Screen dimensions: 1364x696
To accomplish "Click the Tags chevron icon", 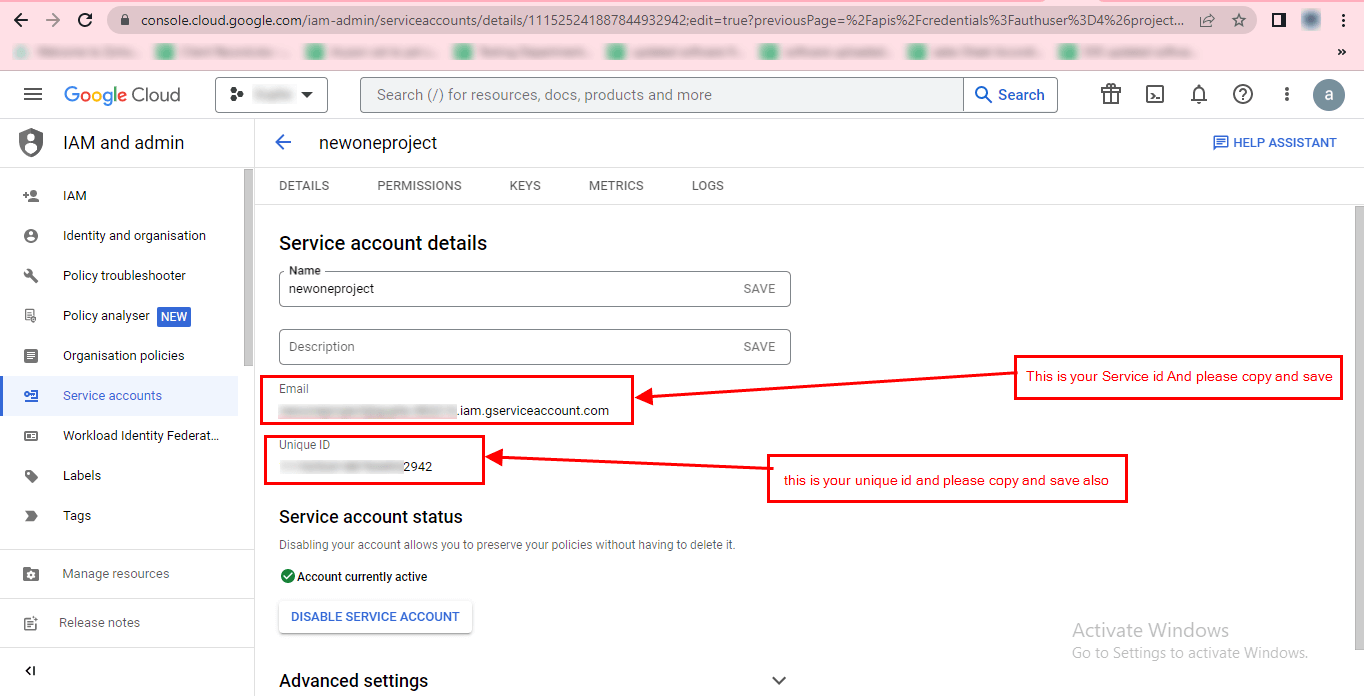I will click(x=31, y=516).
